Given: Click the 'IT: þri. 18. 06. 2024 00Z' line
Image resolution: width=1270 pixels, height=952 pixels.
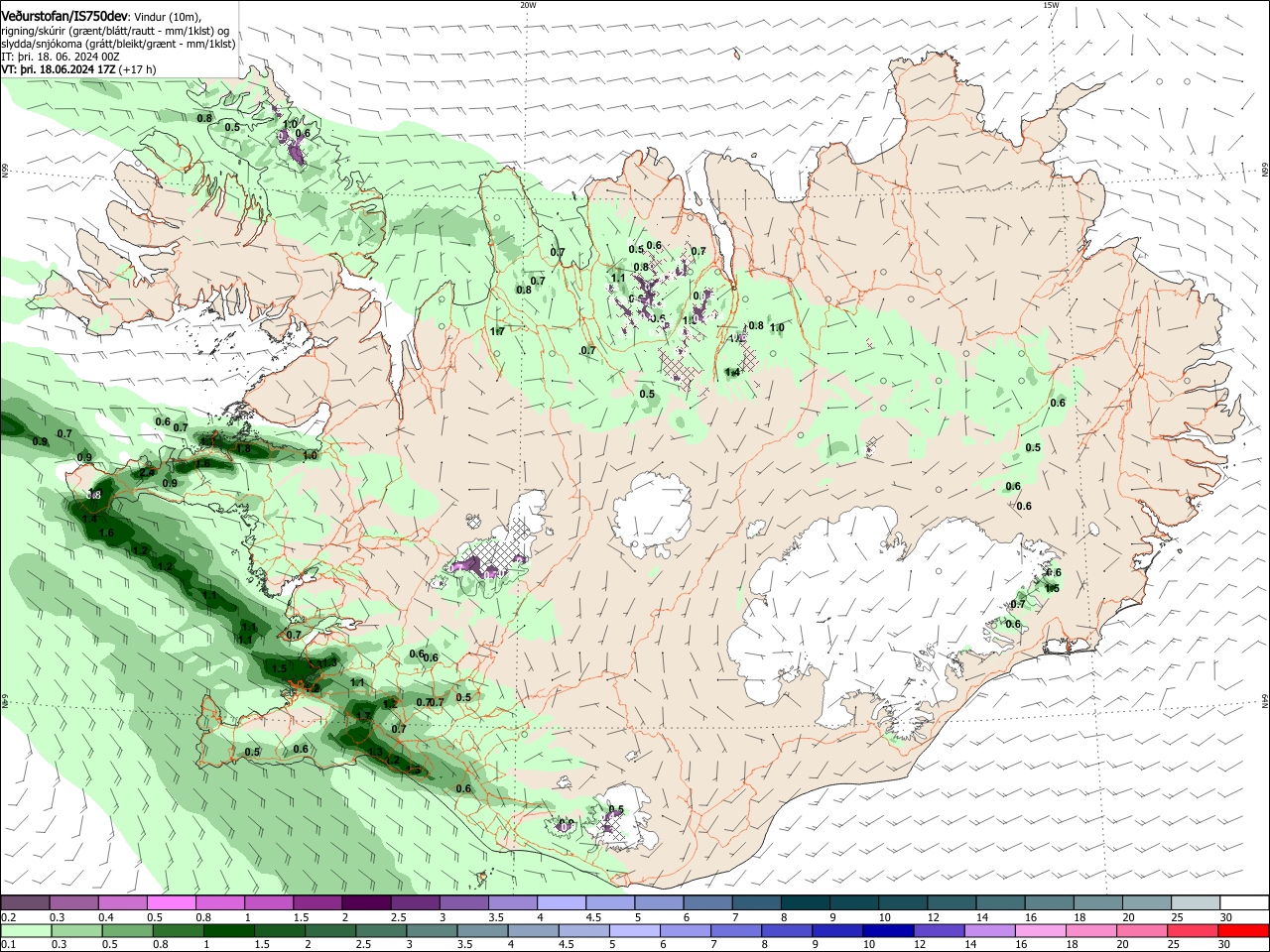Looking at the screenshot, I should 61,57.
